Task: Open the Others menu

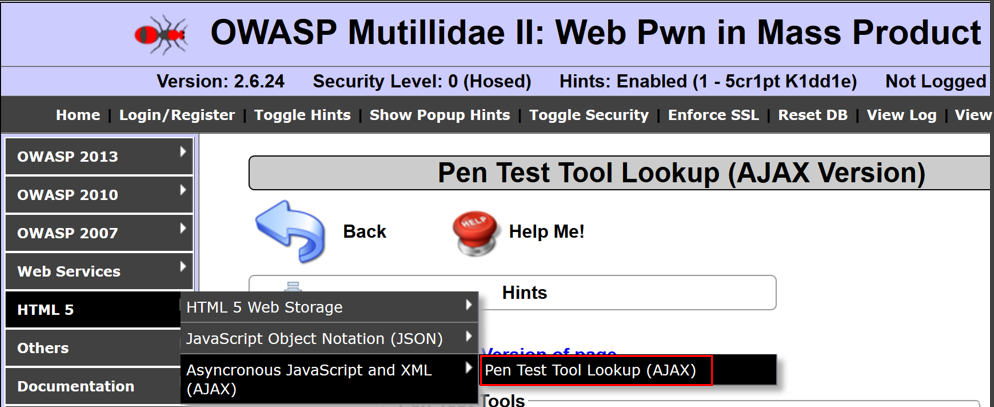Action: 93,347
